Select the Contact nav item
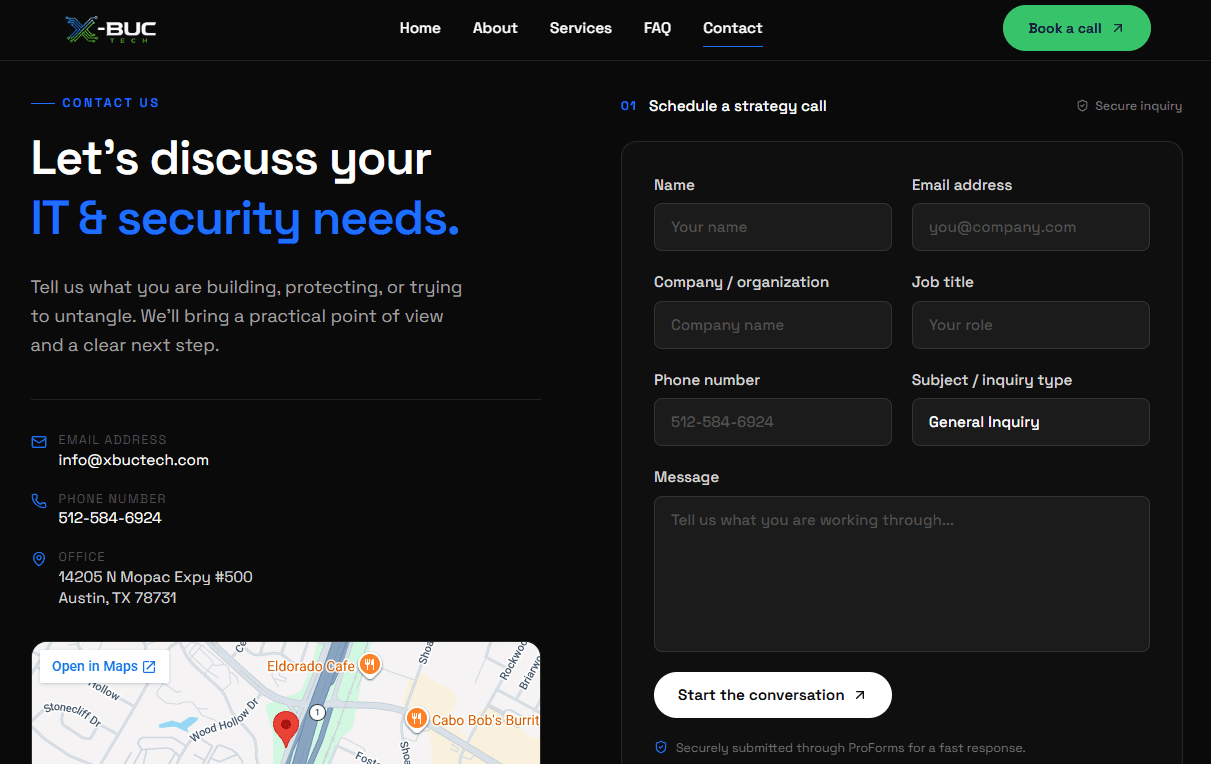 pyautogui.click(x=733, y=28)
